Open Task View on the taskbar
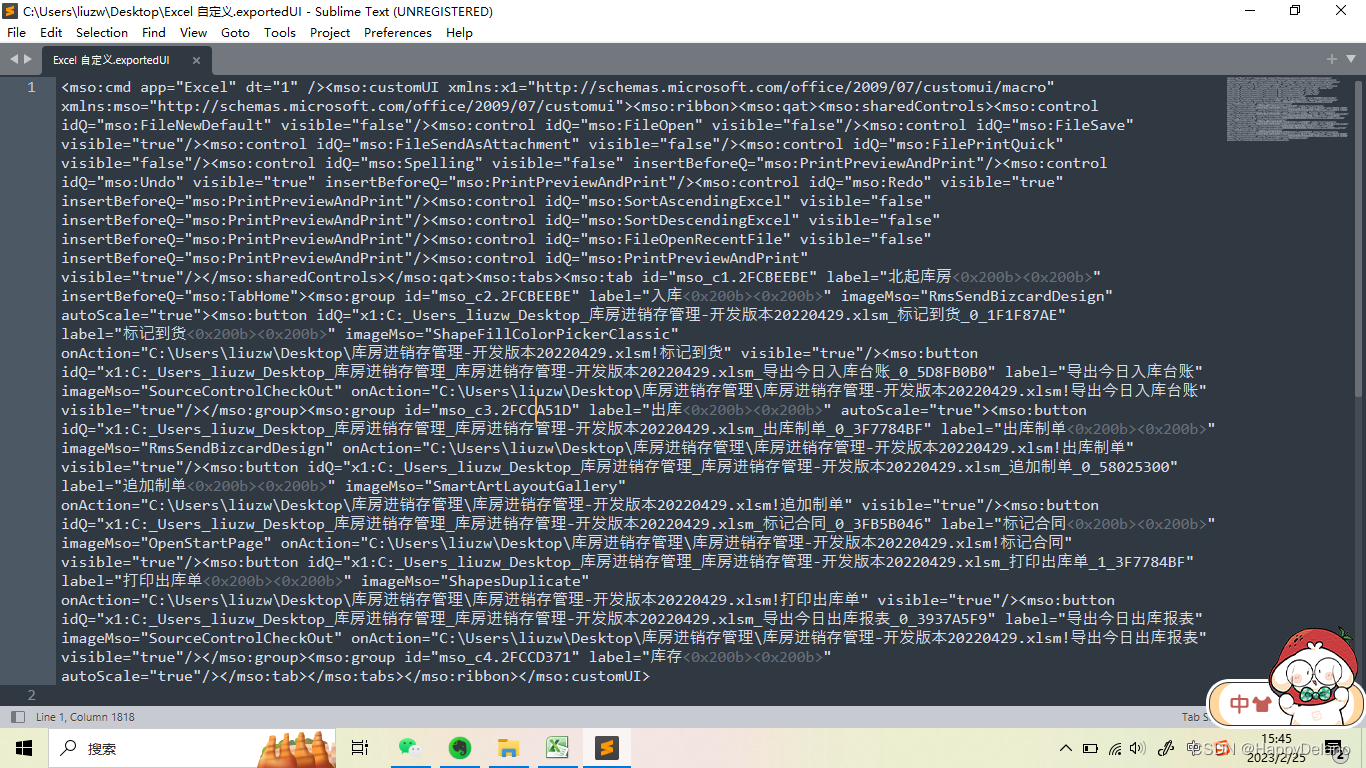Viewport: 1366px width, 768px height. point(360,748)
